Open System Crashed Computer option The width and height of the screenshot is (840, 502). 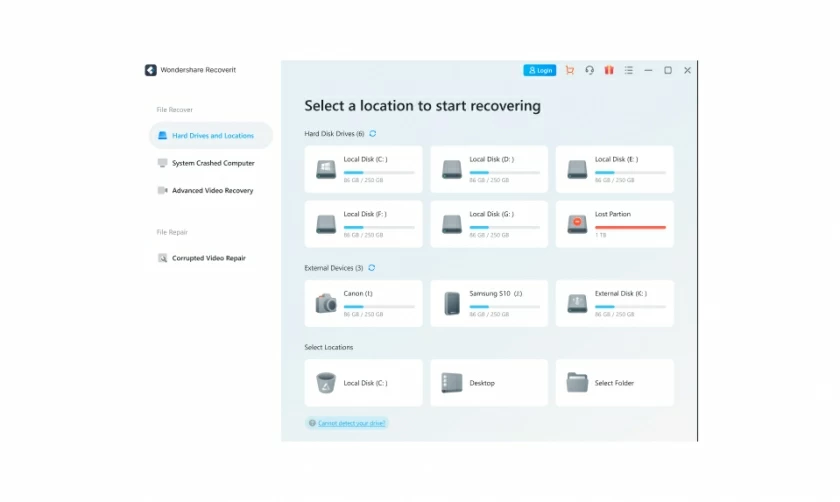pyautogui.click(x=211, y=163)
